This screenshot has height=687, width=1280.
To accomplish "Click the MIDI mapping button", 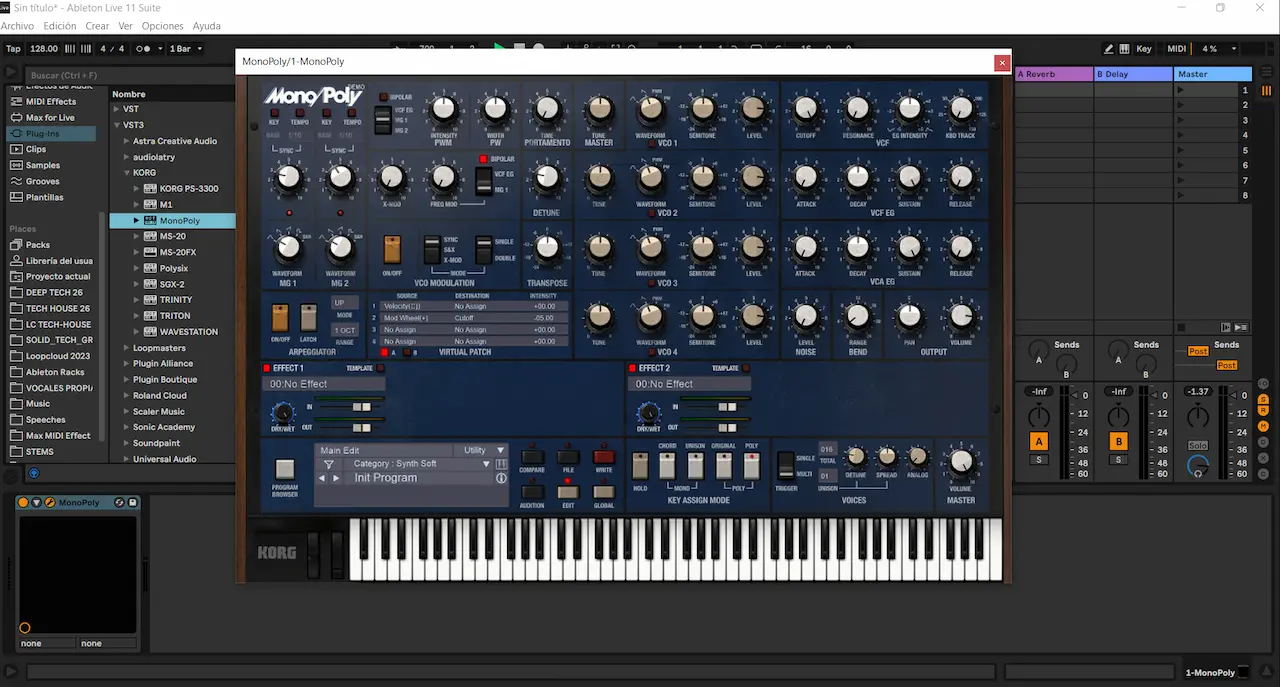I will click(x=1176, y=48).
